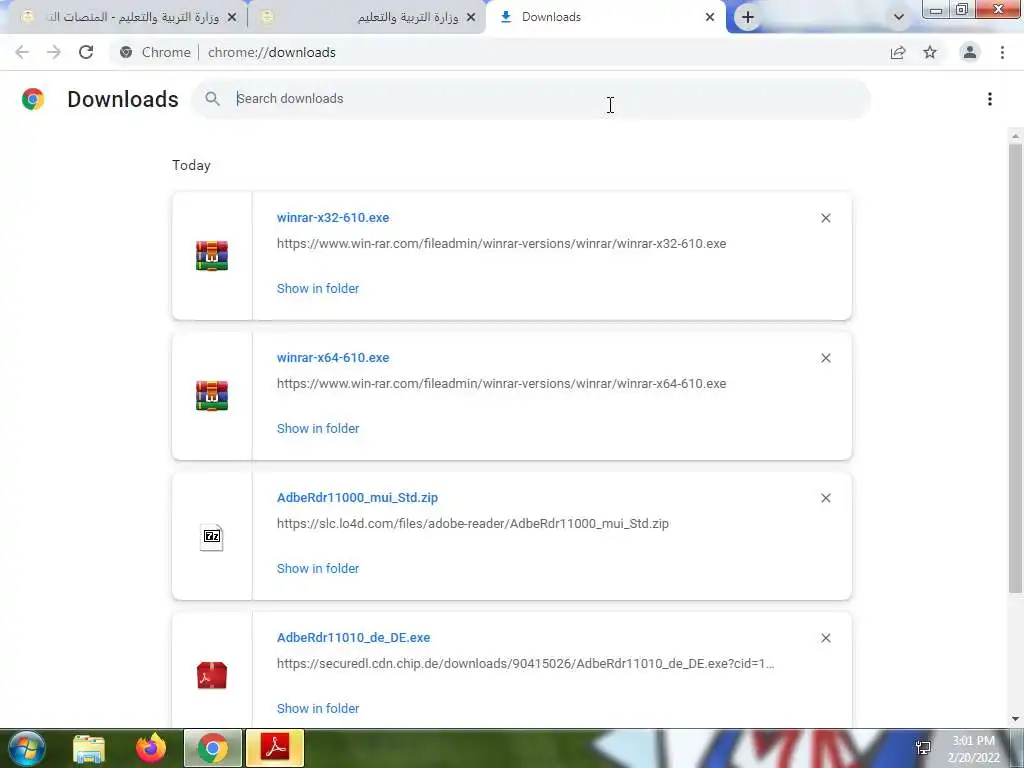The width and height of the screenshot is (1024, 768).
Task: Close the second وزارة التربية والتعليم tab
Action: (471, 17)
